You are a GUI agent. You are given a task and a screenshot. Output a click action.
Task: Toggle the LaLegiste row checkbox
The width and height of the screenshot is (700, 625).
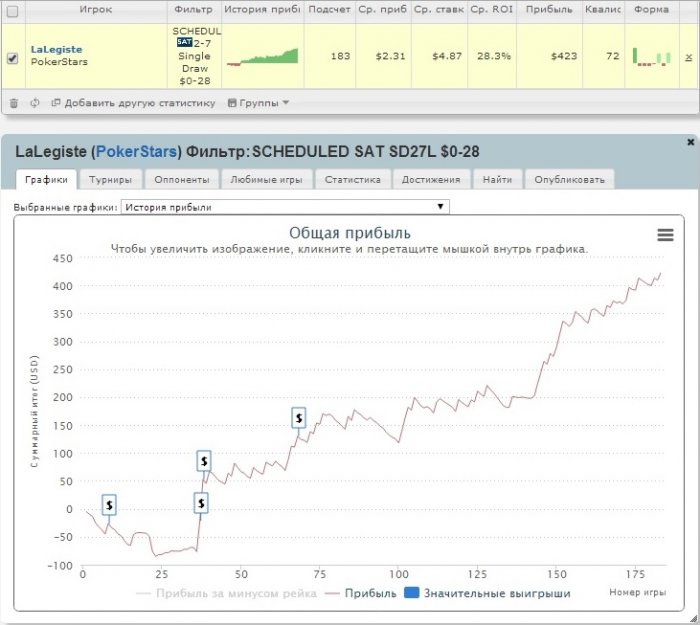tap(12, 58)
